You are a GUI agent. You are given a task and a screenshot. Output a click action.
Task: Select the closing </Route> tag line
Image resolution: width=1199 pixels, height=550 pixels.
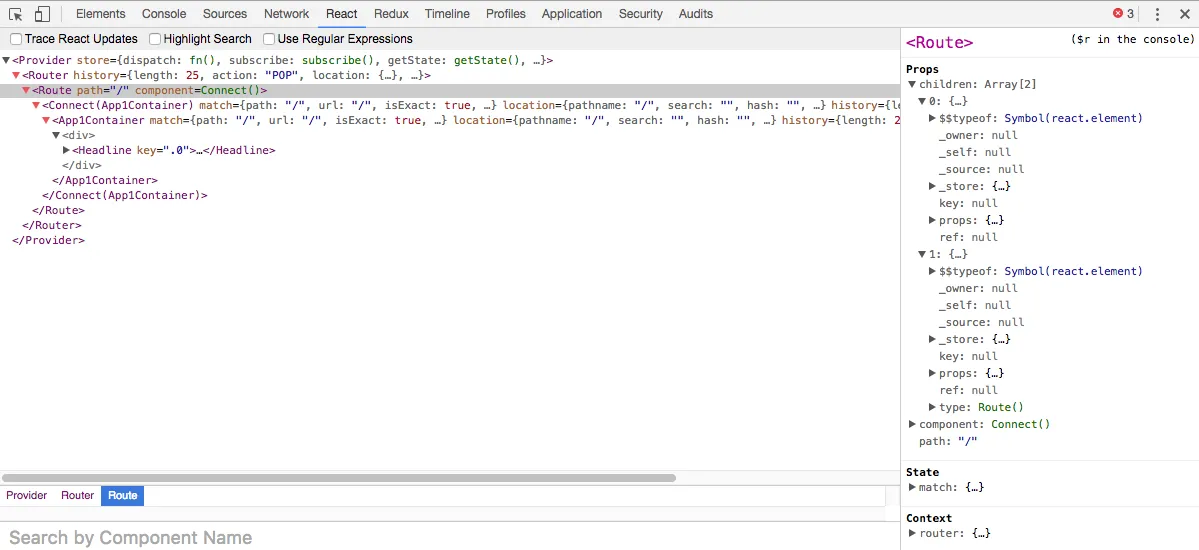pyautogui.click(x=59, y=210)
